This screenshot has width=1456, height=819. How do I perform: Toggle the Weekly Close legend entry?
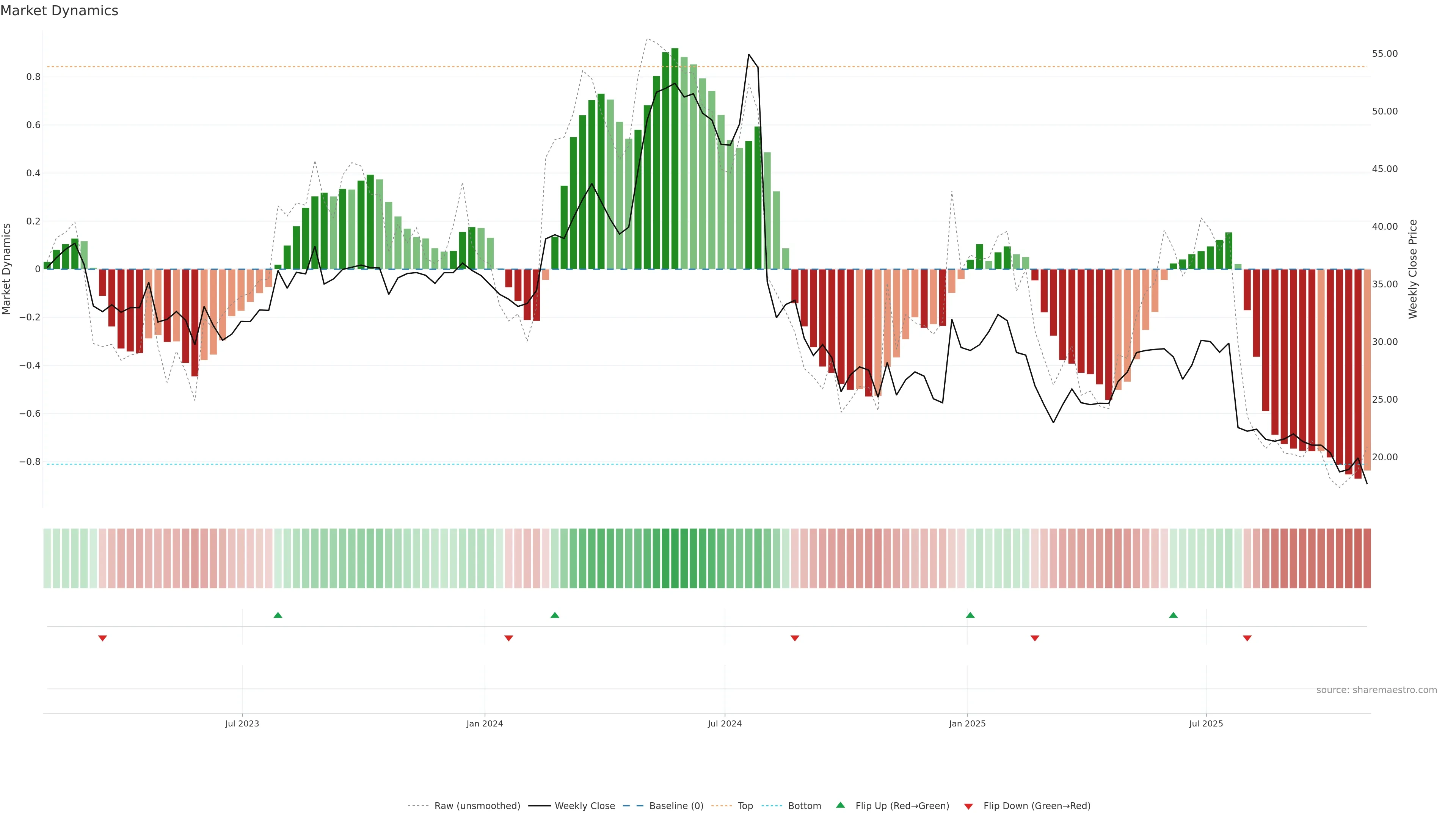(x=584, y=806)
